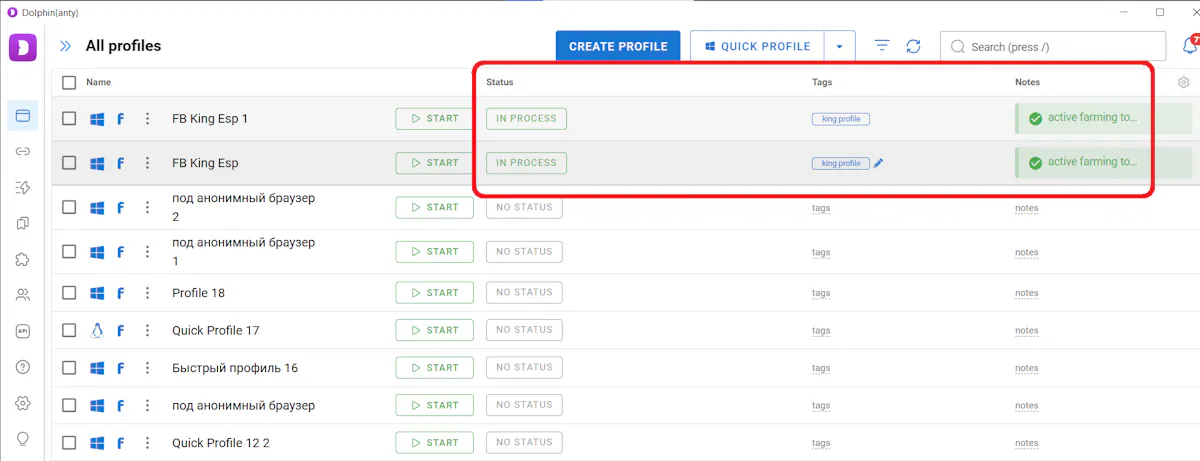Click the Create Profile button
Screen dimensions: 1200x461
coord(618,46)
